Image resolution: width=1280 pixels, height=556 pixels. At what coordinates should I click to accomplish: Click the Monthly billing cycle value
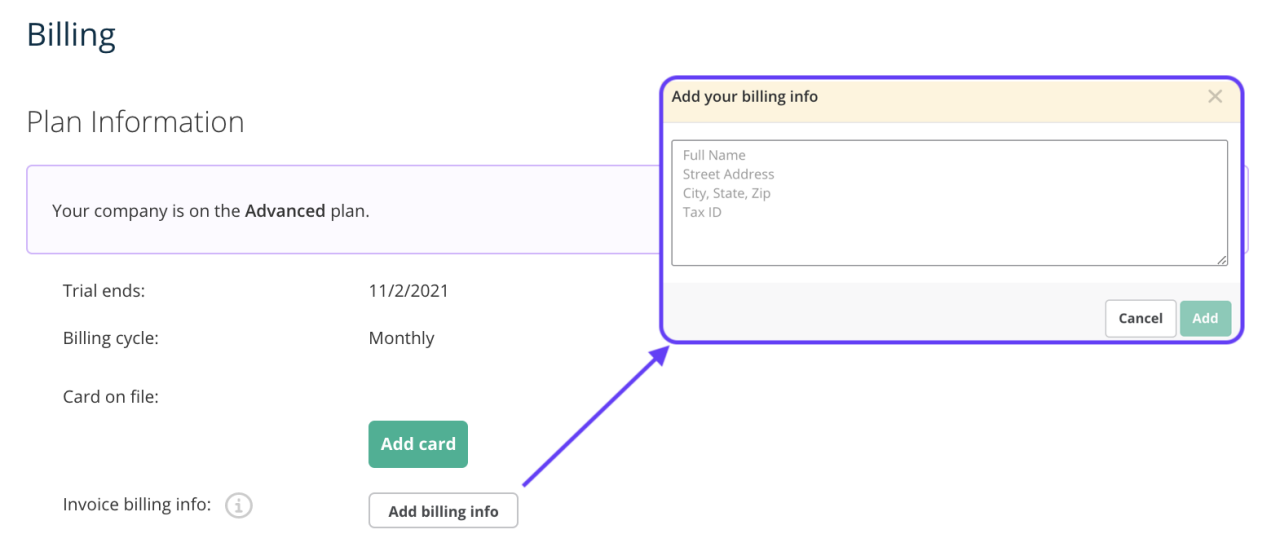401,338
